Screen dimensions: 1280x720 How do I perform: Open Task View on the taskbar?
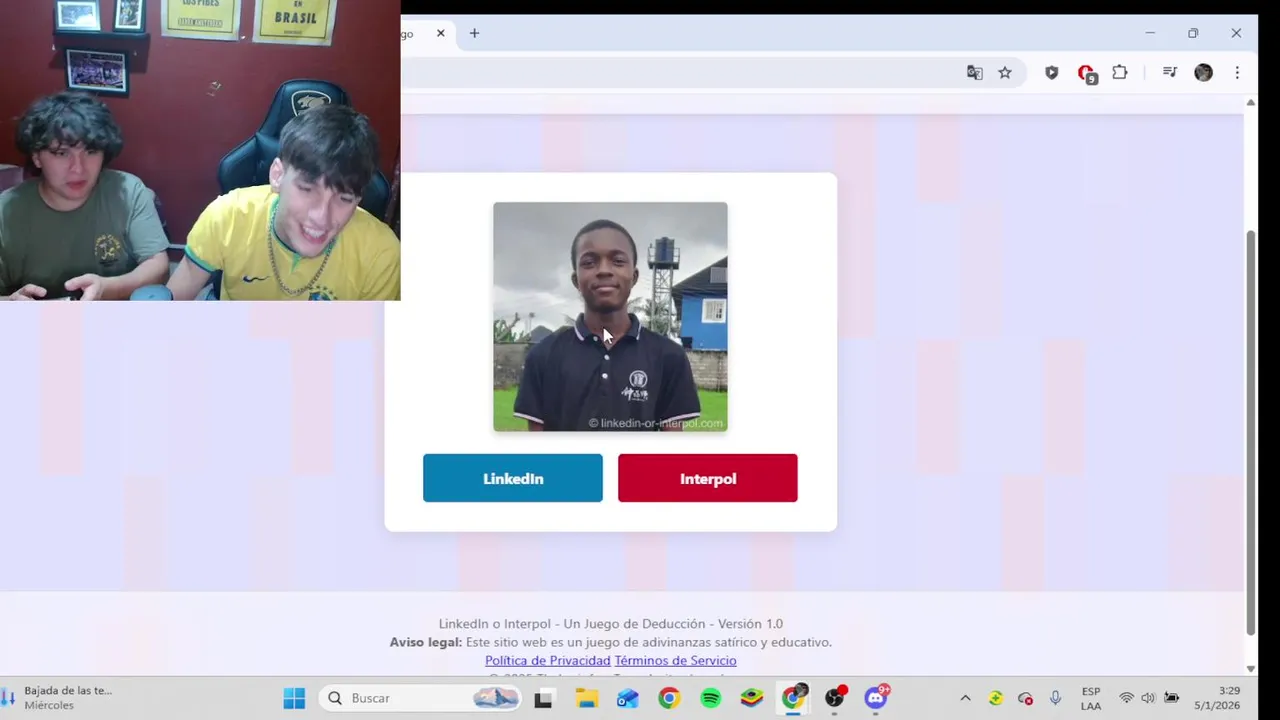click(x=543, y=698)
